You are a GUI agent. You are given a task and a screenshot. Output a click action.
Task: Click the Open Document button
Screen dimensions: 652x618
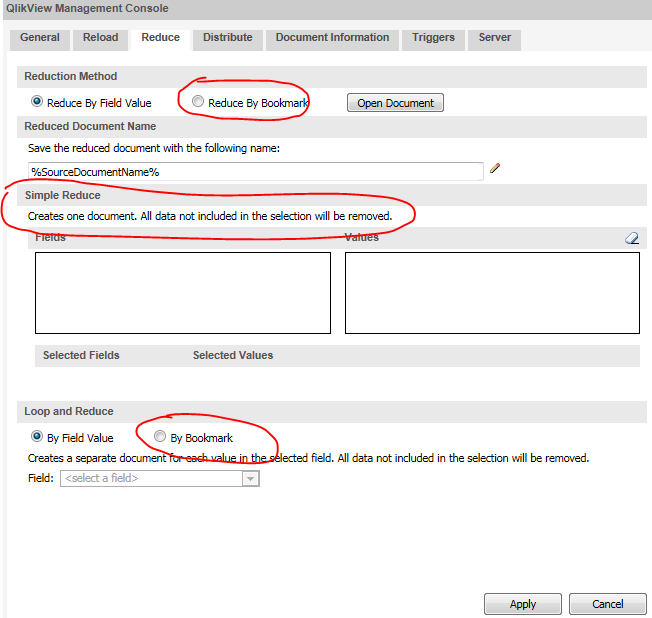[395, 103]
